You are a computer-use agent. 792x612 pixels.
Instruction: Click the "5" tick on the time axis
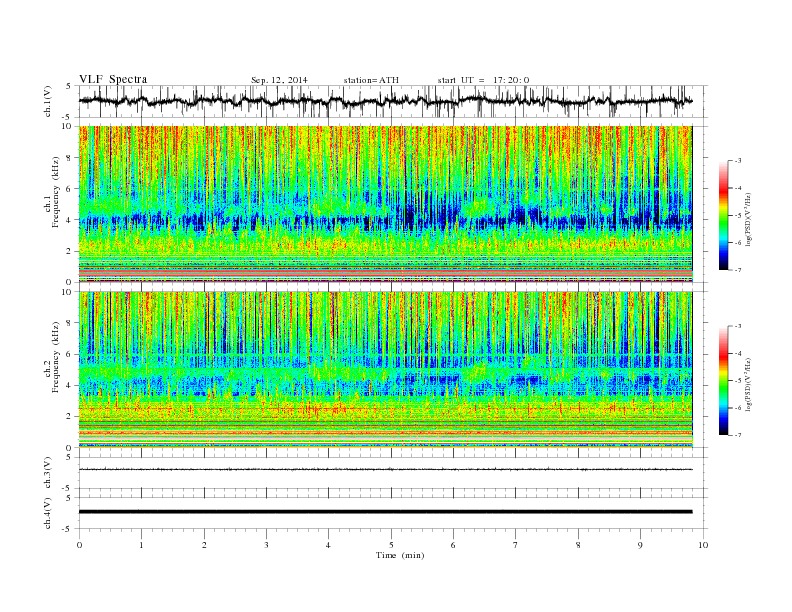[391, 545]
